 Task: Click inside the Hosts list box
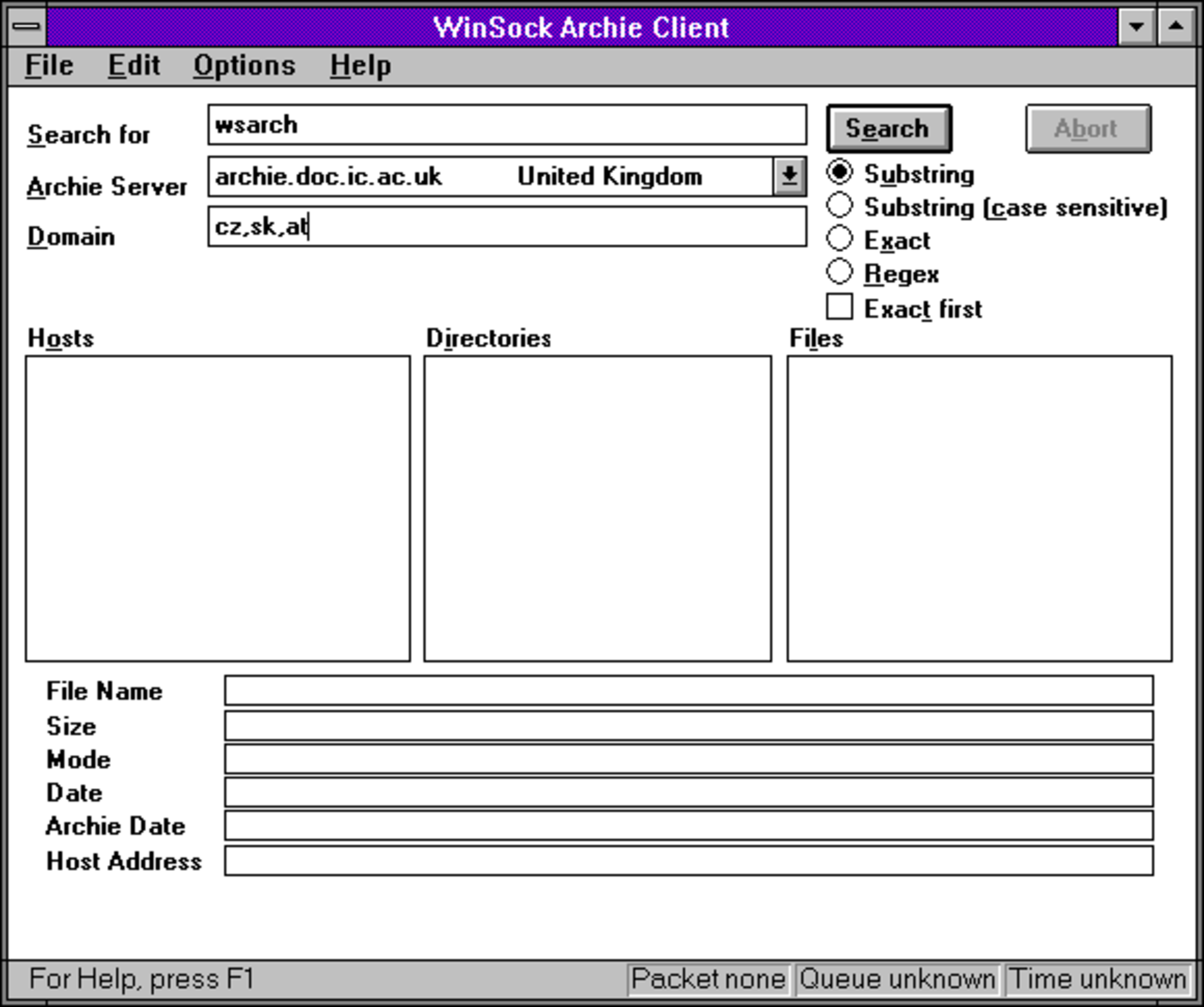point(218,508)
